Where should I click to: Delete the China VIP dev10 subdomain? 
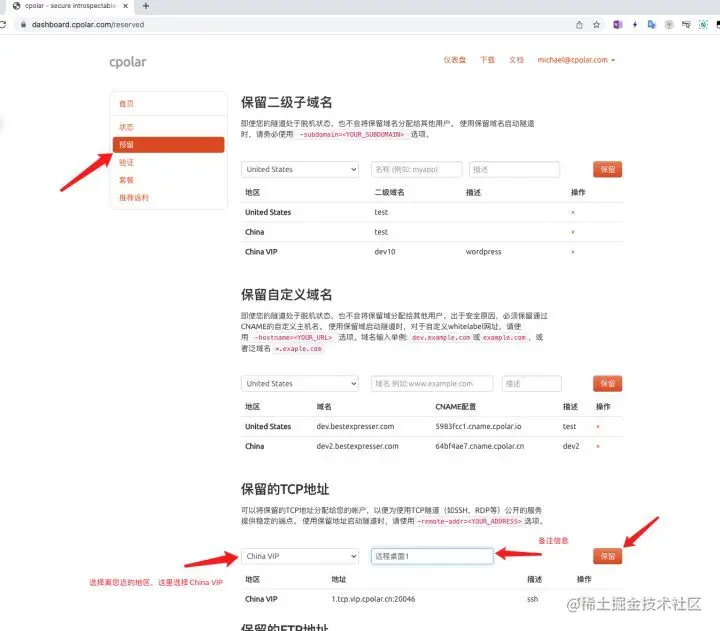point(573,252)
